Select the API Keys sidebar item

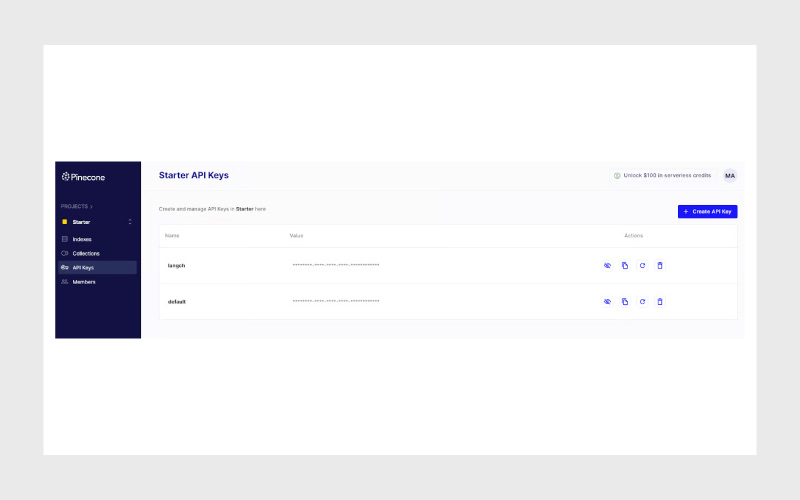coord(83,268)
